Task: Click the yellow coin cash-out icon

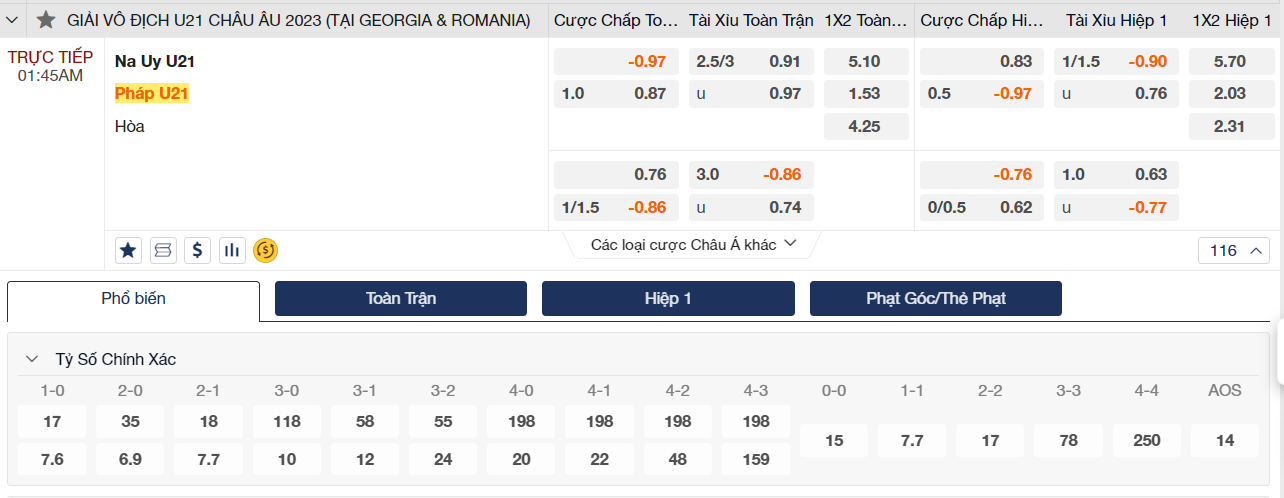Action: pos(265,250)
